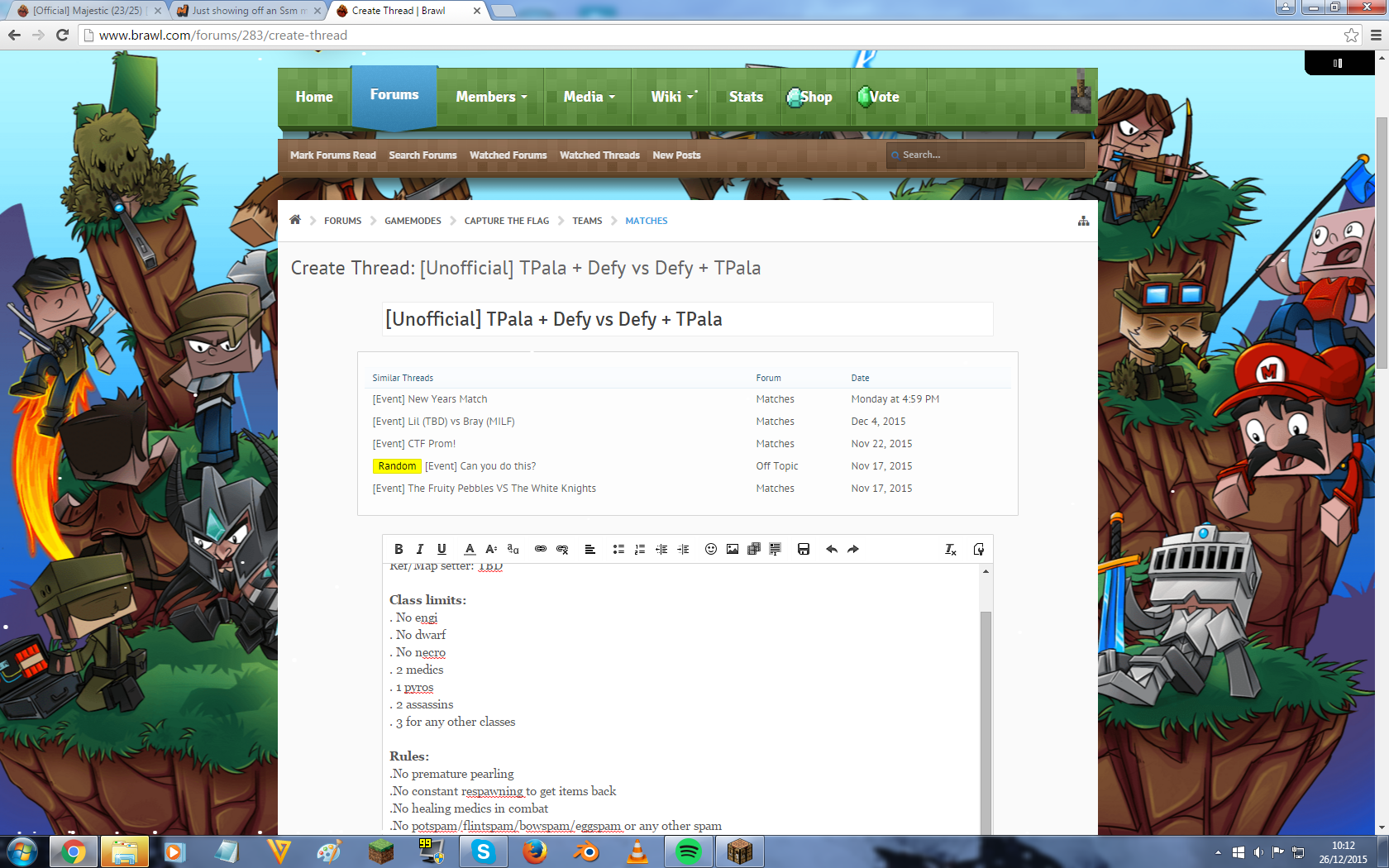The image size is (1389, 868).
Task: Toggle italic formatting in the editor
Action: tap(420, 549)
